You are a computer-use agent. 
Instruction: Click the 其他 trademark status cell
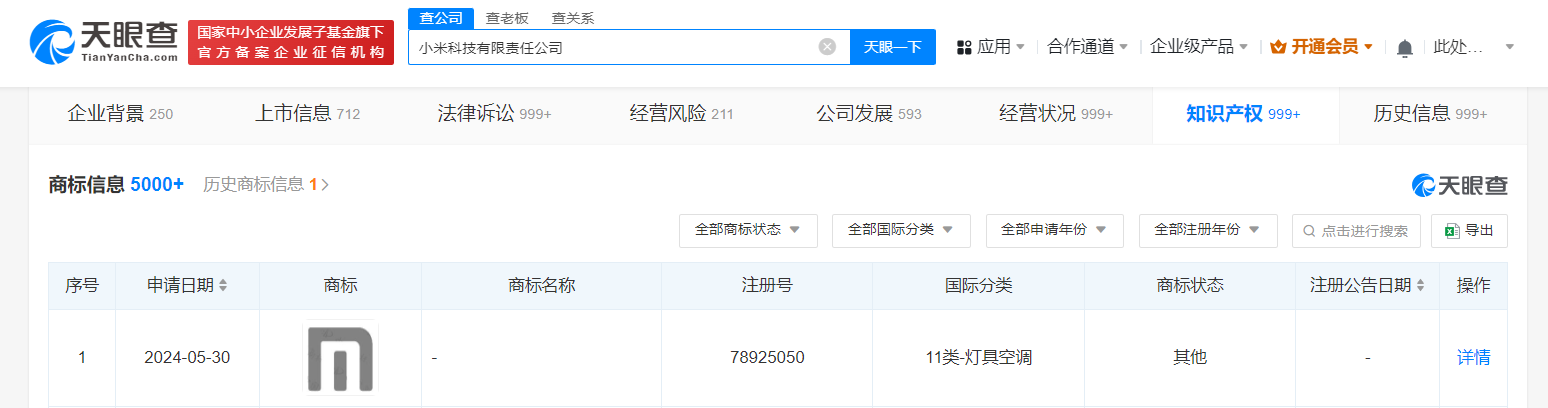point(1190,357)
